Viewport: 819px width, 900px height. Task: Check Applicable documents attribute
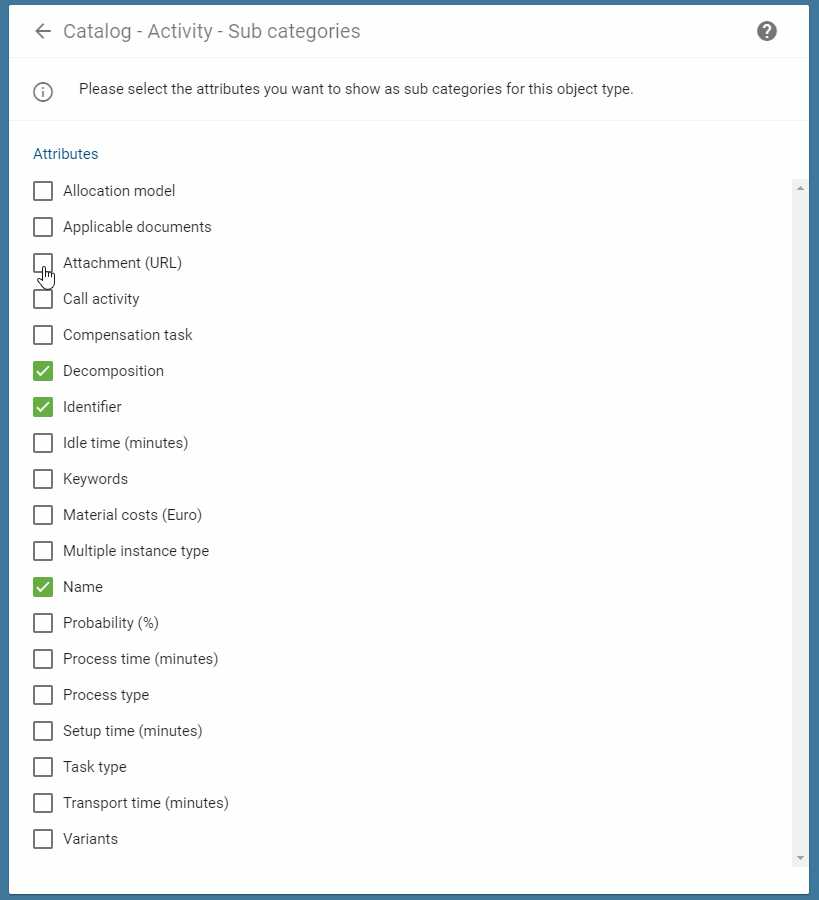coord(43,226)
